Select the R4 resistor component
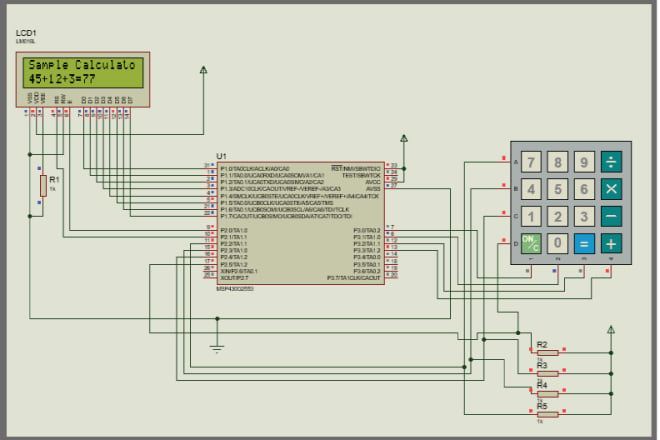The height and width of the screenshot is (440, 660). (x=548, y=394)
